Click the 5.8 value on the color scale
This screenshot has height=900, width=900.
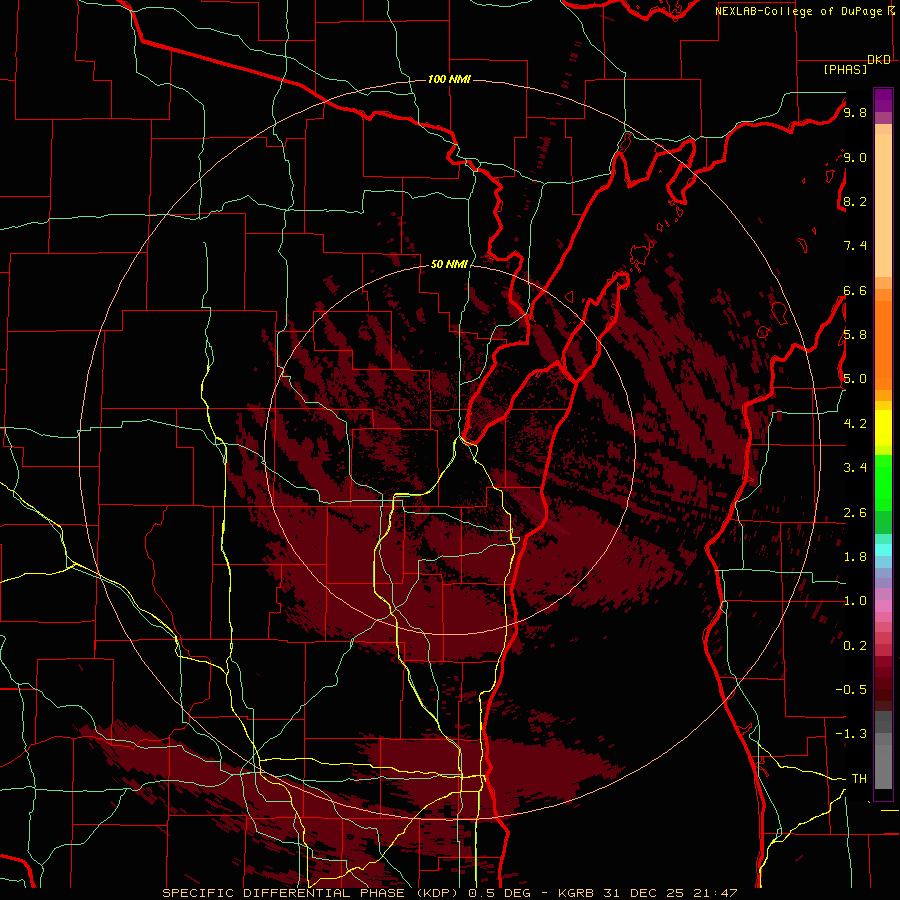[855, 335]
